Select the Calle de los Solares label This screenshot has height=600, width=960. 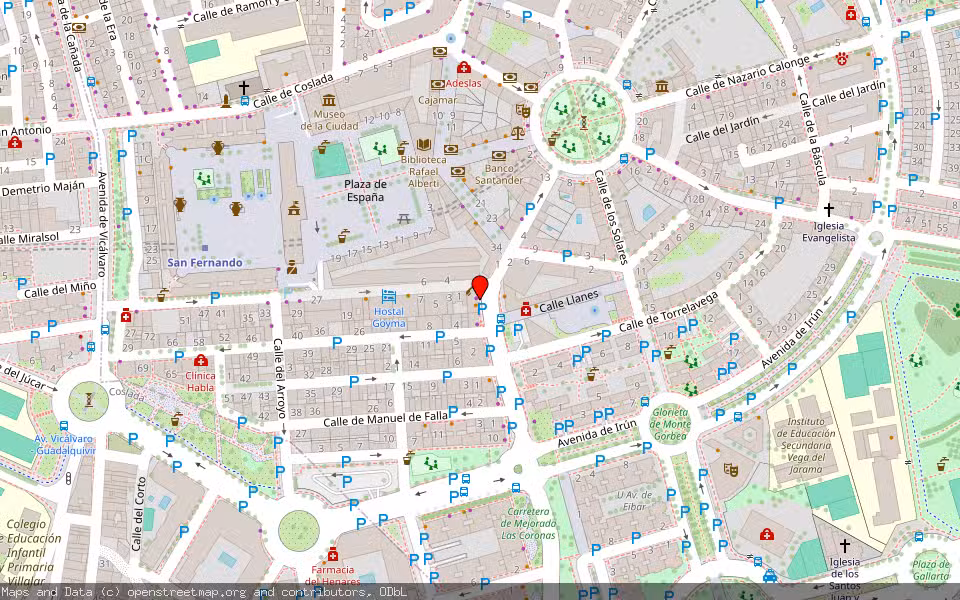pyautogui.click(x=612, y=217)
